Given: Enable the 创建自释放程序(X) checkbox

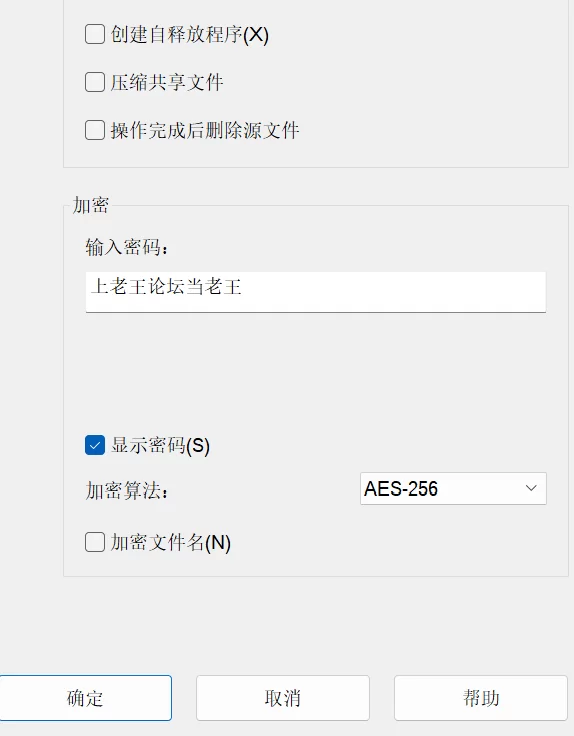Looking at the screenshot, I should click(x=95, y=34).
